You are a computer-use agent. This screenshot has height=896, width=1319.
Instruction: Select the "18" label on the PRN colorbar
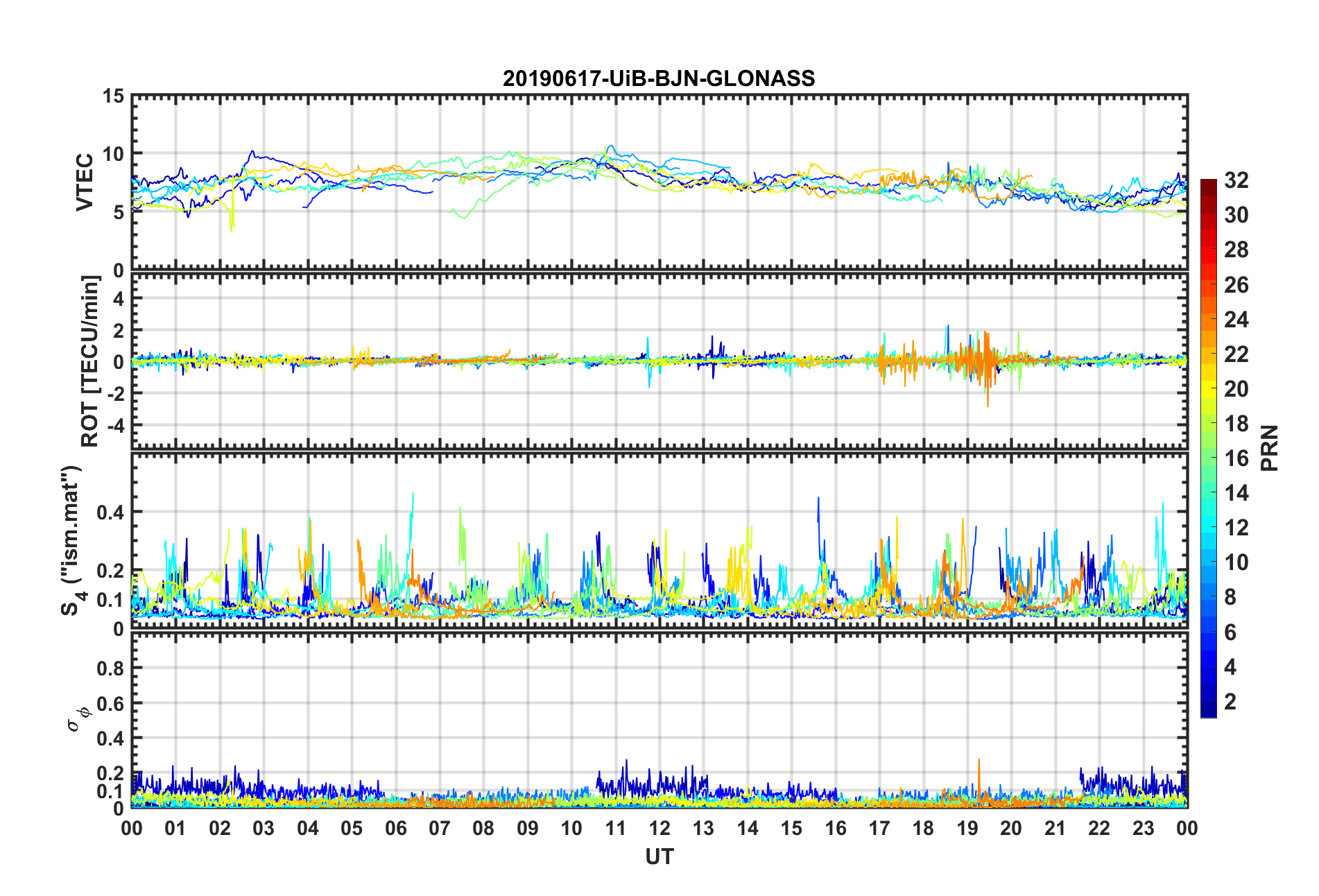1236,423
